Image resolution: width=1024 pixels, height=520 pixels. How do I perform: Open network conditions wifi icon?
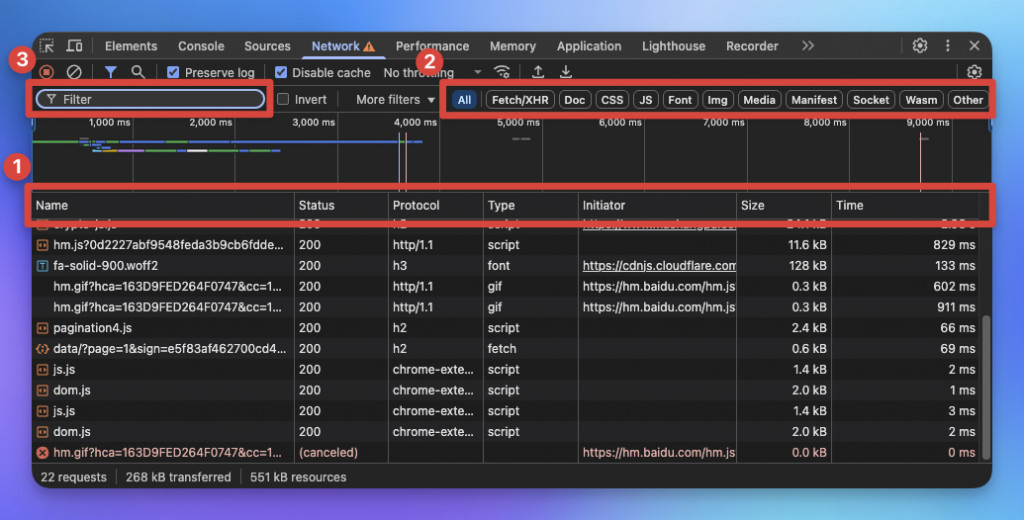(502, 72)
